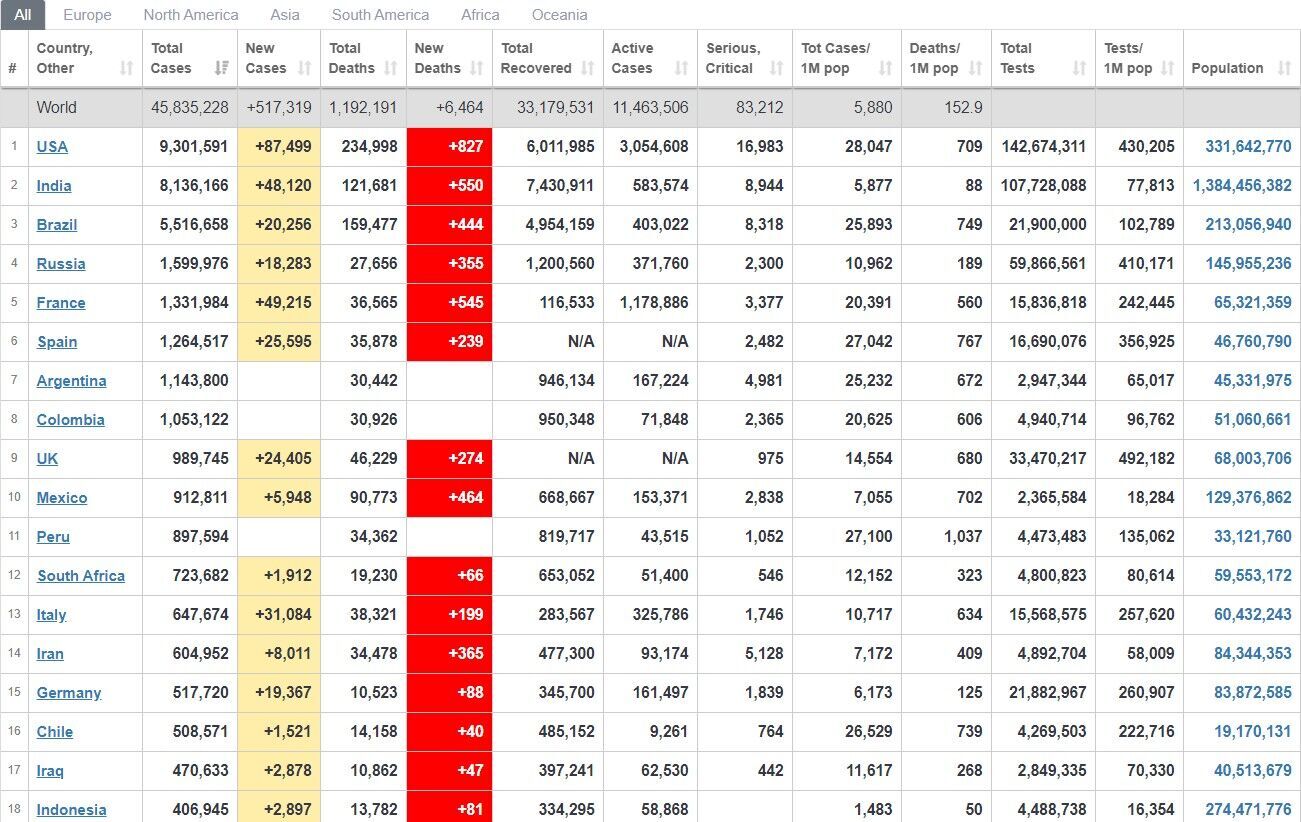Open the Germany country link
Screen dimensions: 1301x822
point(69,693)
